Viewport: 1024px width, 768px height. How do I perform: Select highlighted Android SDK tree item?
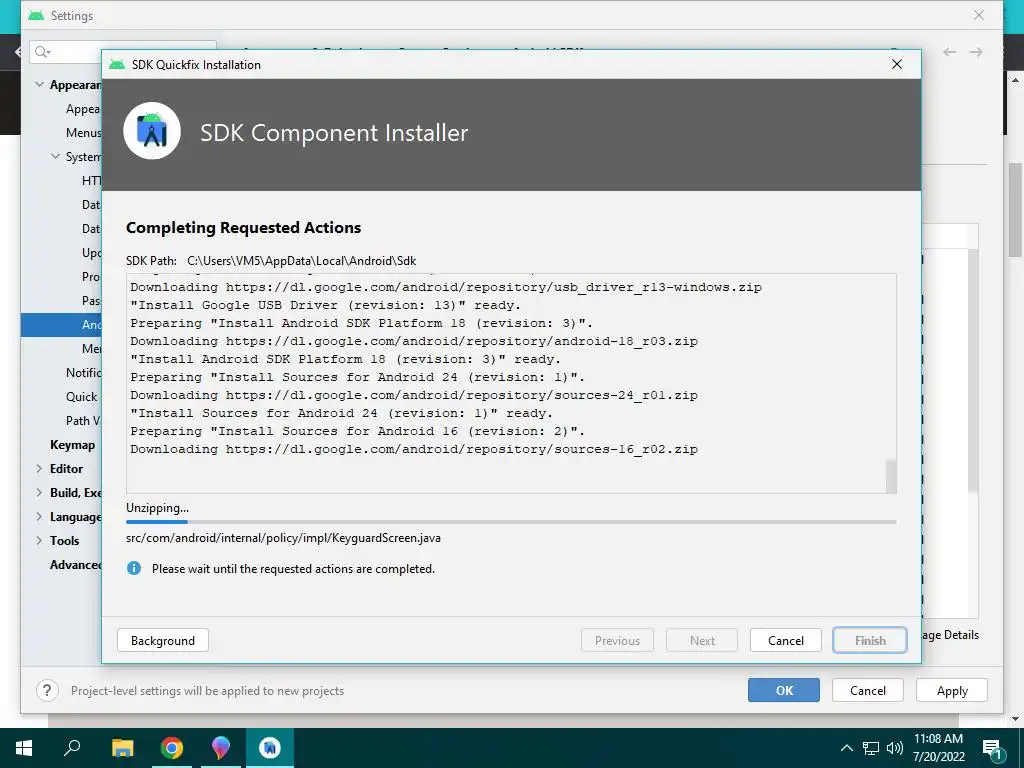point(61,325)
